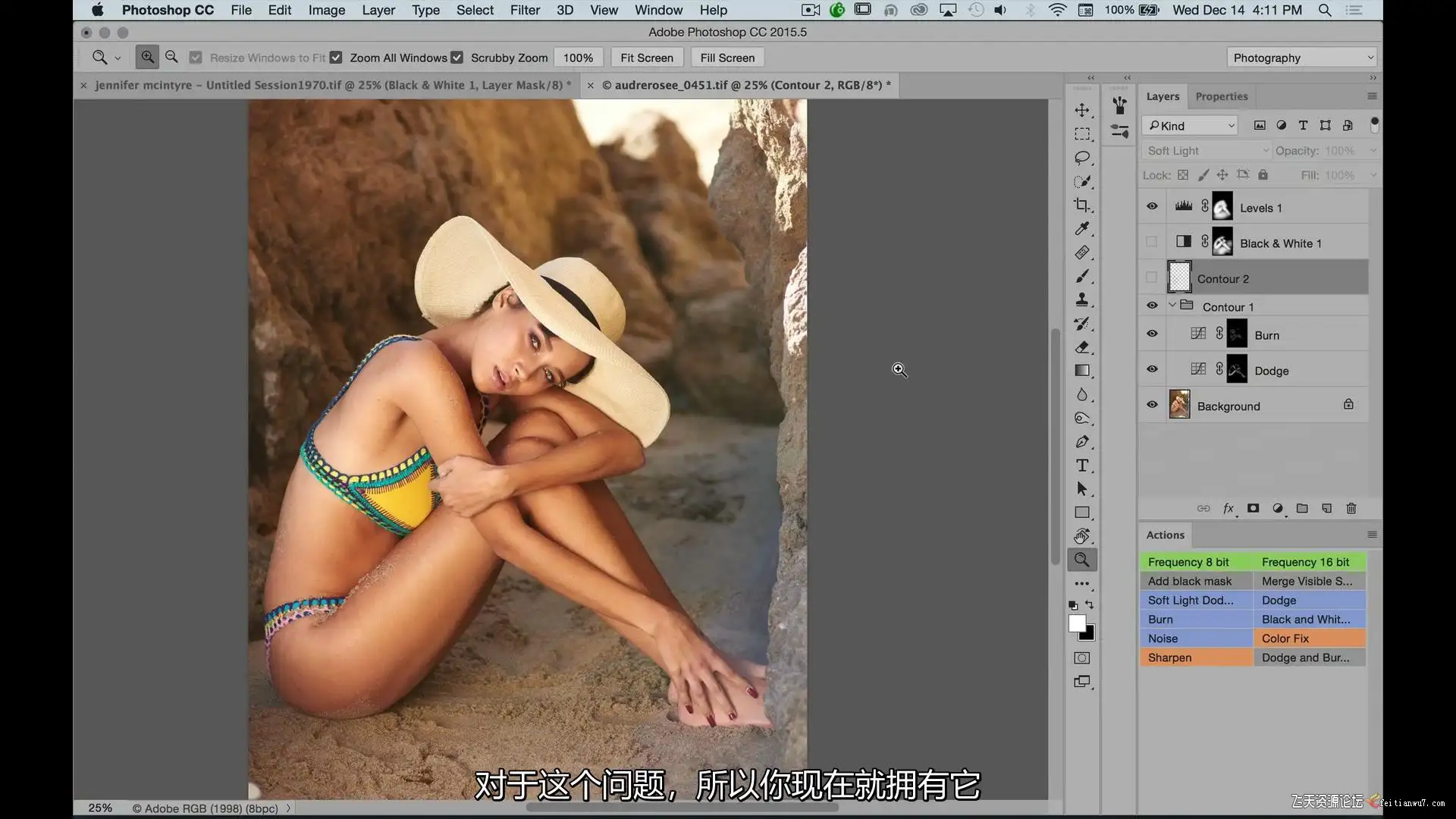Open the Photography workspace dropdown

click(1301, 58)
